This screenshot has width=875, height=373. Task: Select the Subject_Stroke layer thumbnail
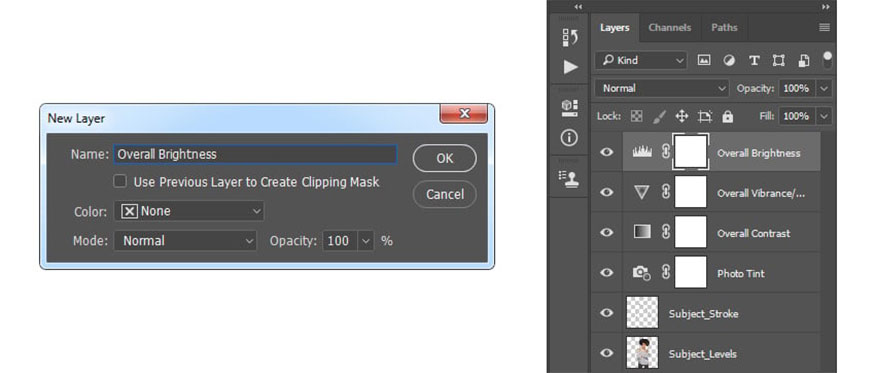[x=642, y=312]
